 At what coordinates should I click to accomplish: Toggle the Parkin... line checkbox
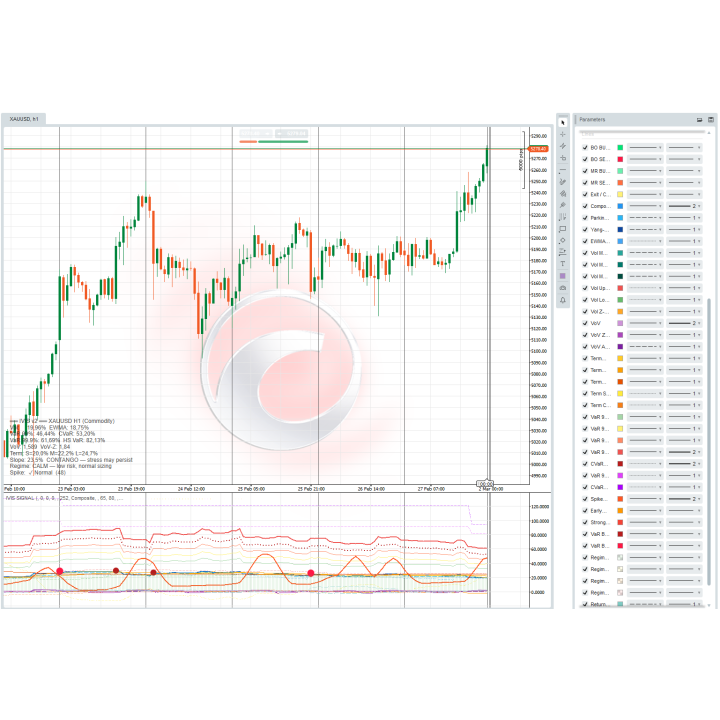tap(585, 218)
